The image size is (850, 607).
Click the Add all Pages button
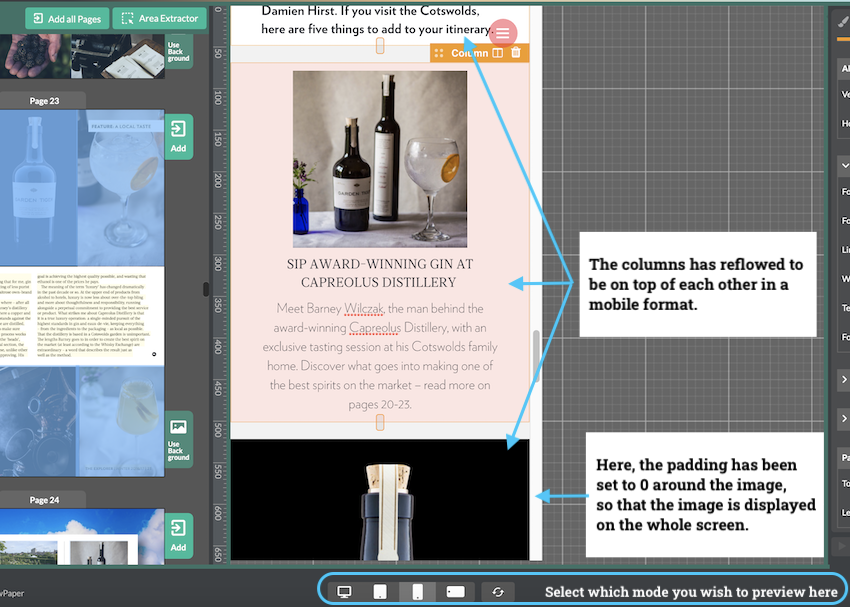pos(67,19)
